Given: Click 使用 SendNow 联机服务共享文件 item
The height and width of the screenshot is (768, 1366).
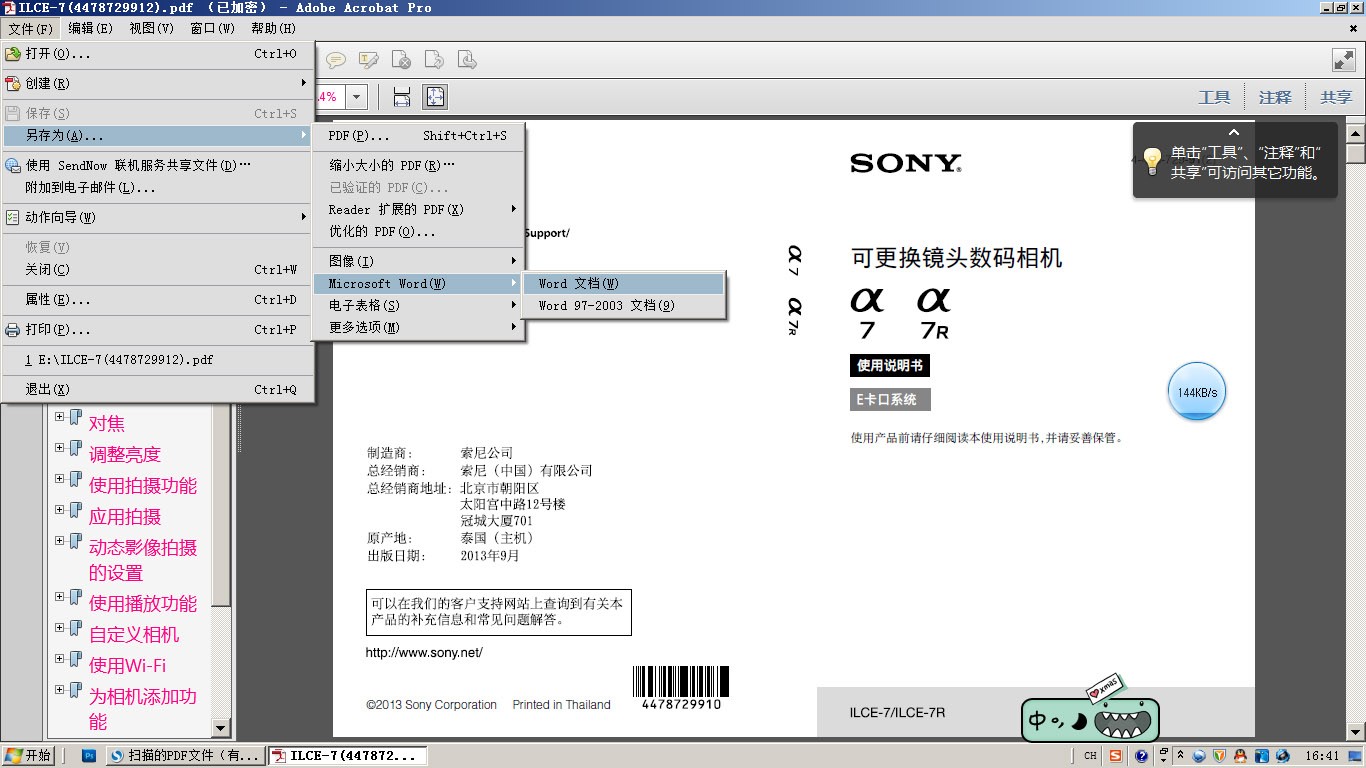Looking at the screenshot, I should click(158, 166).
